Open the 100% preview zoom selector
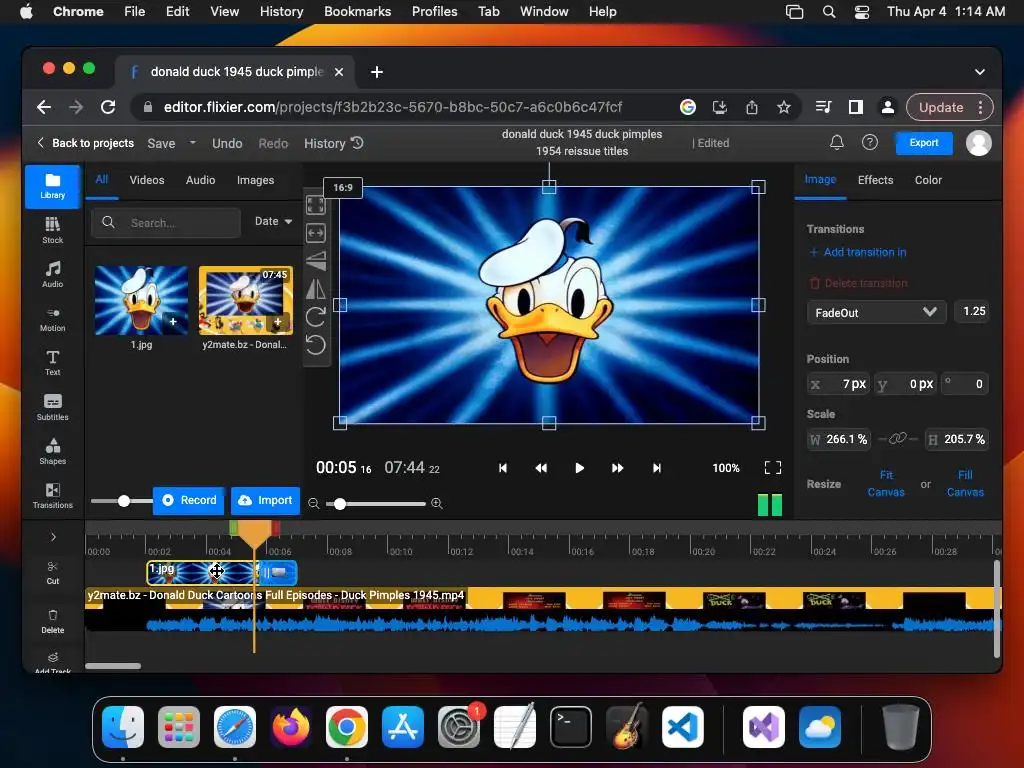This screenshot has width=1024, height=768. coord(726,468)
